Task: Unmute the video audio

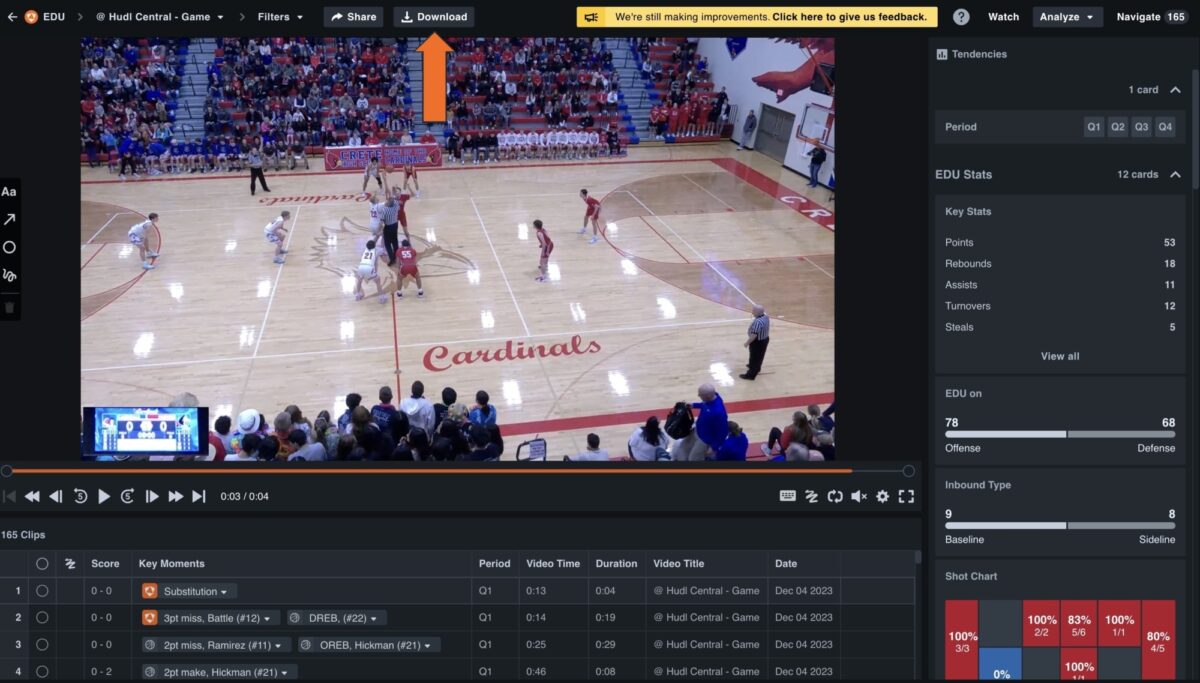Action: point(859,496)
